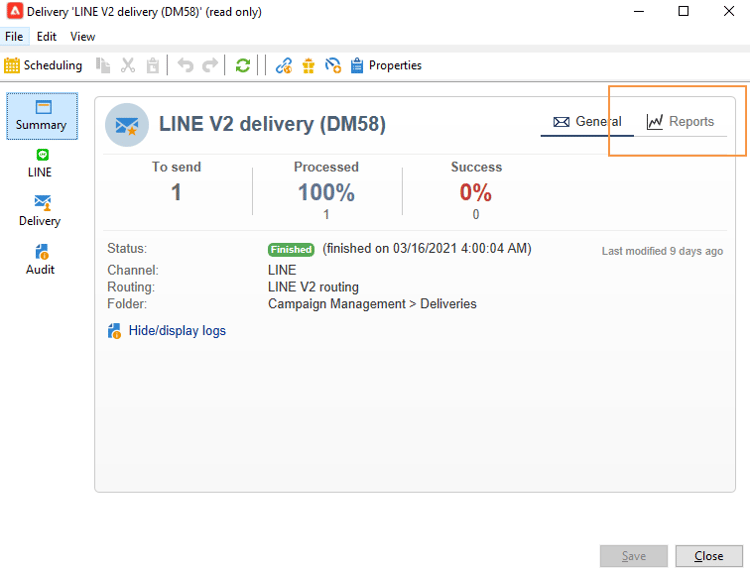The image size is (750, 573).
Task: Click the Redo arrow icon
Action: (x=210, y=65)
